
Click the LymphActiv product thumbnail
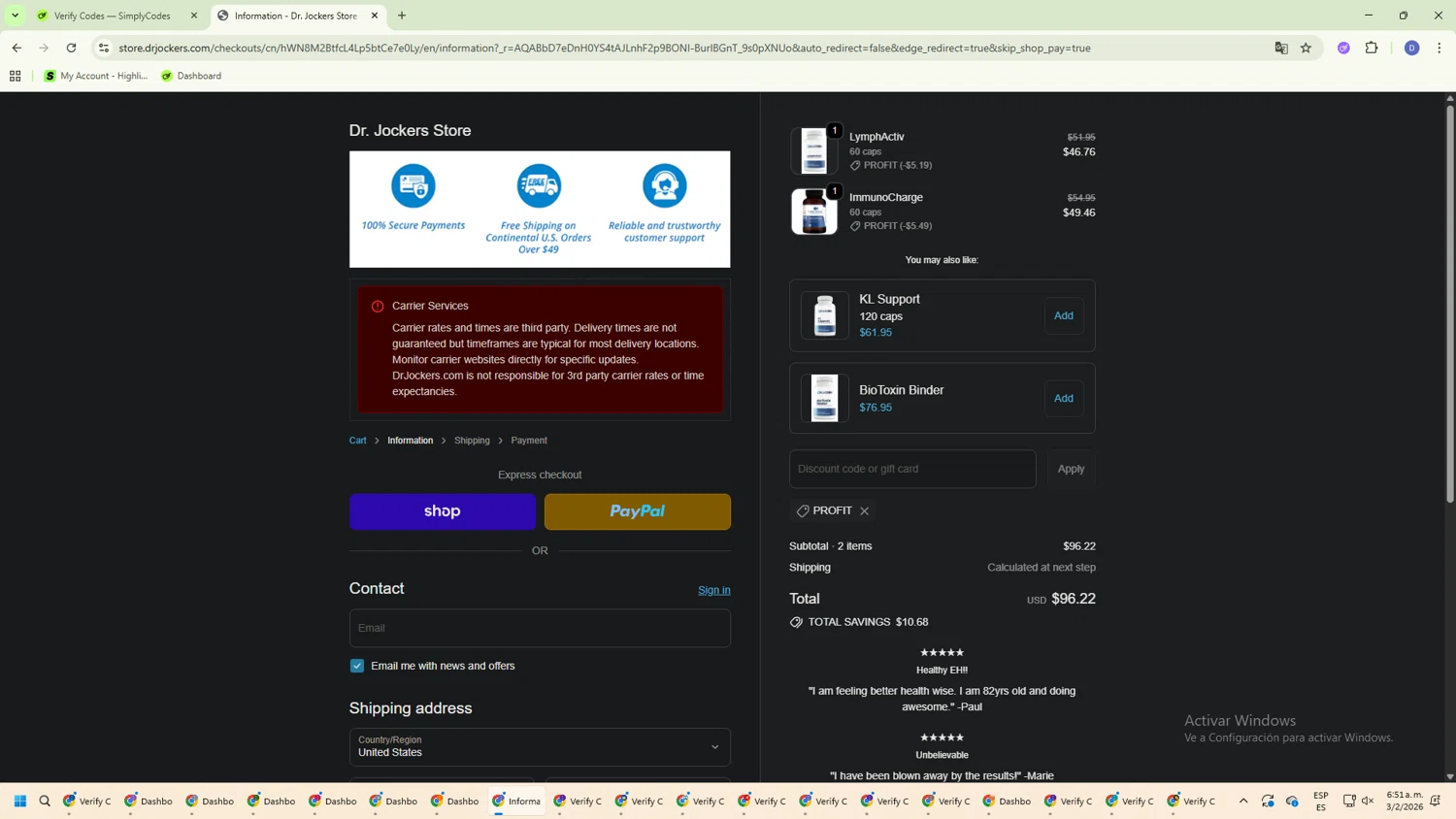tap(814, 150)
